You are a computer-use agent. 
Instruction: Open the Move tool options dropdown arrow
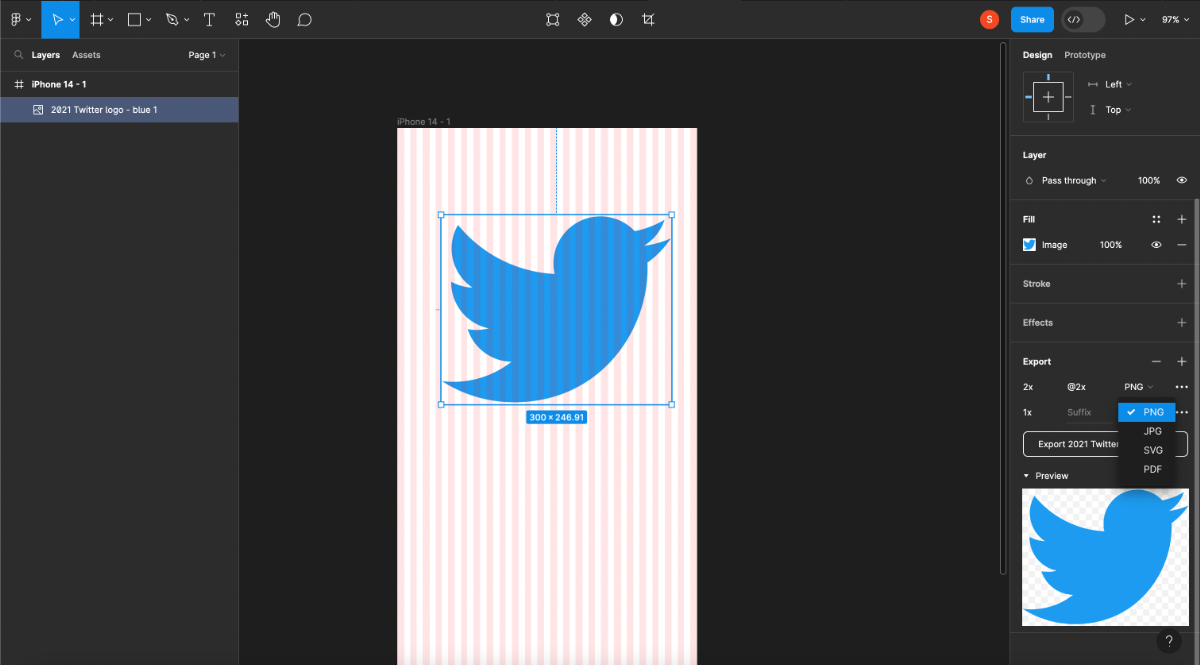click(72, 20)
